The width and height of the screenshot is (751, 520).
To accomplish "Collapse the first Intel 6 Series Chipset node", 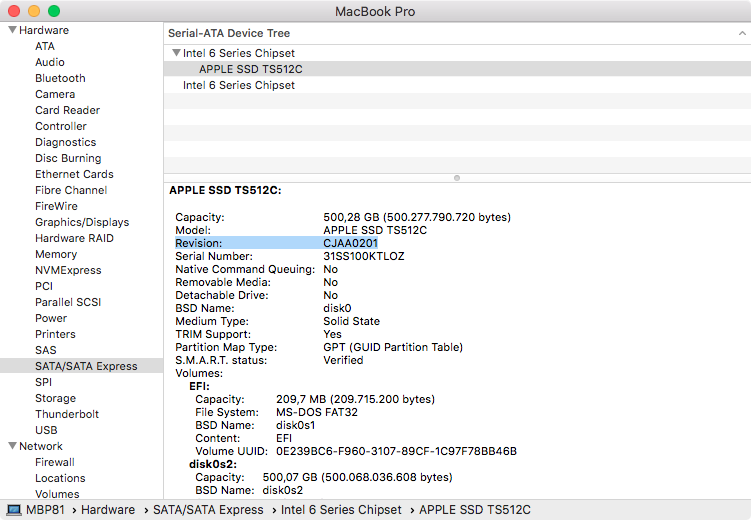I will pyautogui.click(x=176, y=53).
